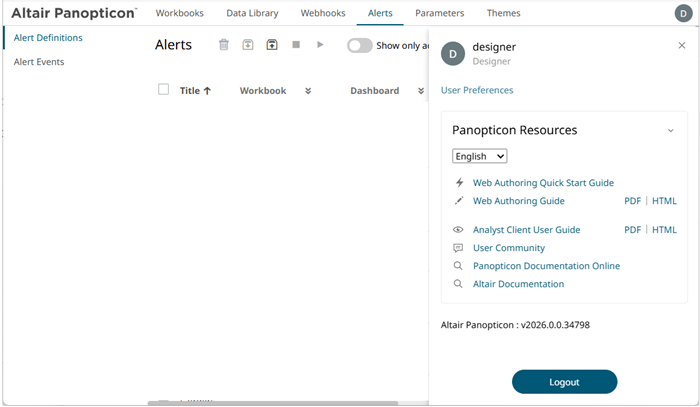The image size is (700, 407).
Task: Click the lightning icon beside Quick Start Guide
Action: [x=459, y=183]
